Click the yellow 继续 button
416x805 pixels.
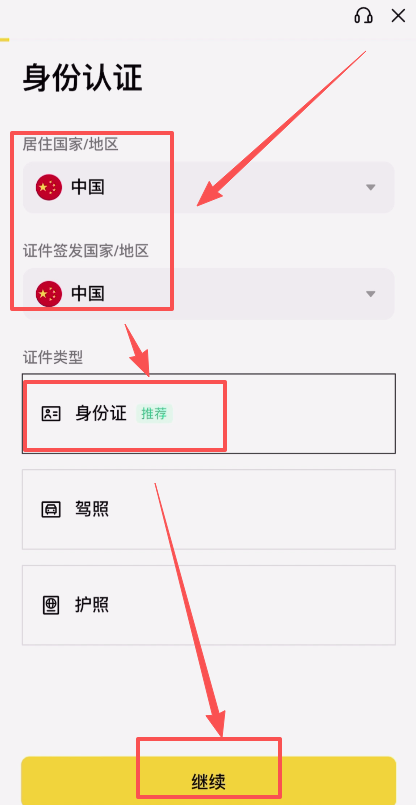209,780
